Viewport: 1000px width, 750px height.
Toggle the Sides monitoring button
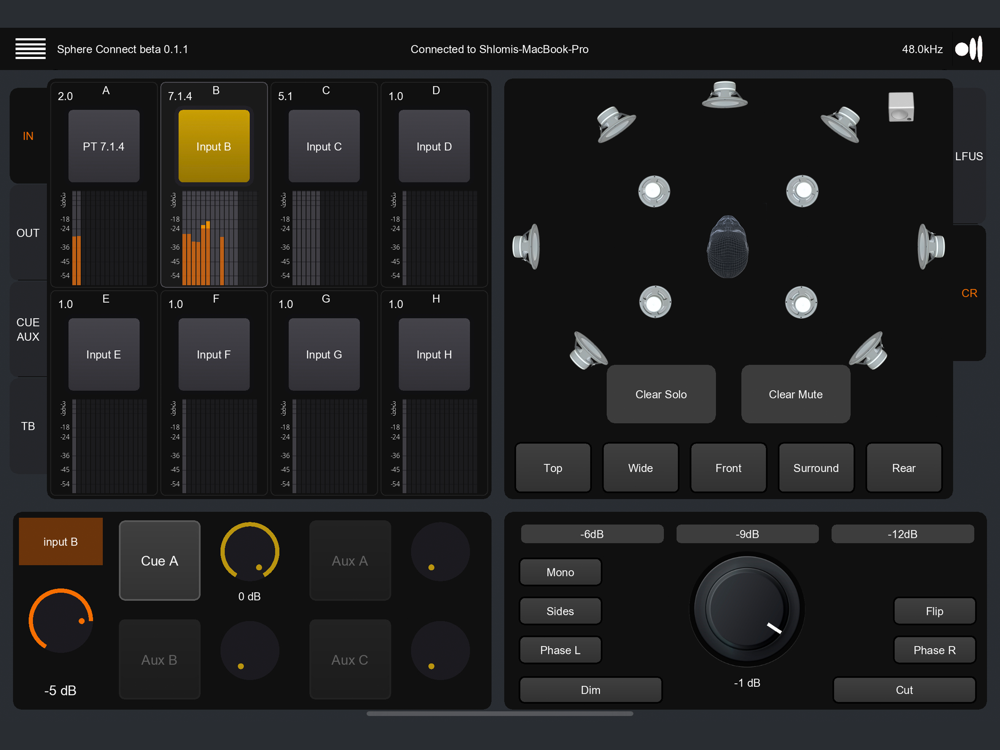(x=560, y=611)
